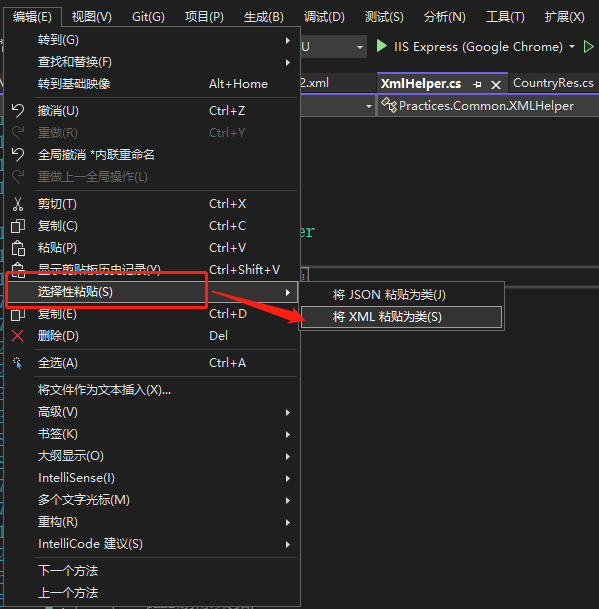Click the green IIS Express run arrow
The height and width of the screenshot is (609, 599).
point(381,46)
